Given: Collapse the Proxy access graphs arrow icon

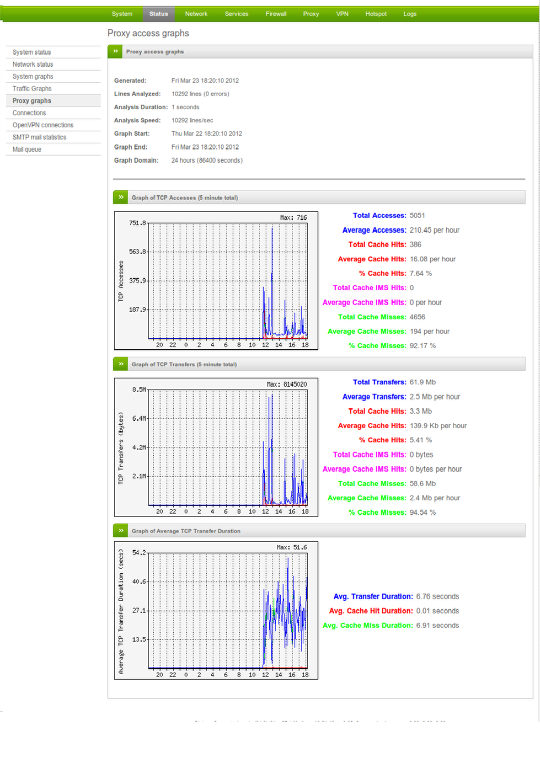Looking at the screenshot, I should (115, 51).
